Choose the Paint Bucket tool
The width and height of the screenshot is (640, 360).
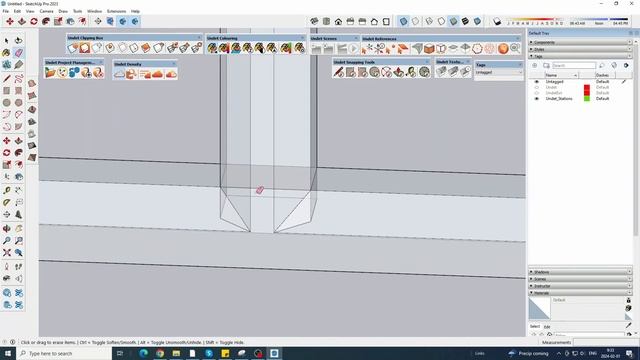[x=7, y=53]
